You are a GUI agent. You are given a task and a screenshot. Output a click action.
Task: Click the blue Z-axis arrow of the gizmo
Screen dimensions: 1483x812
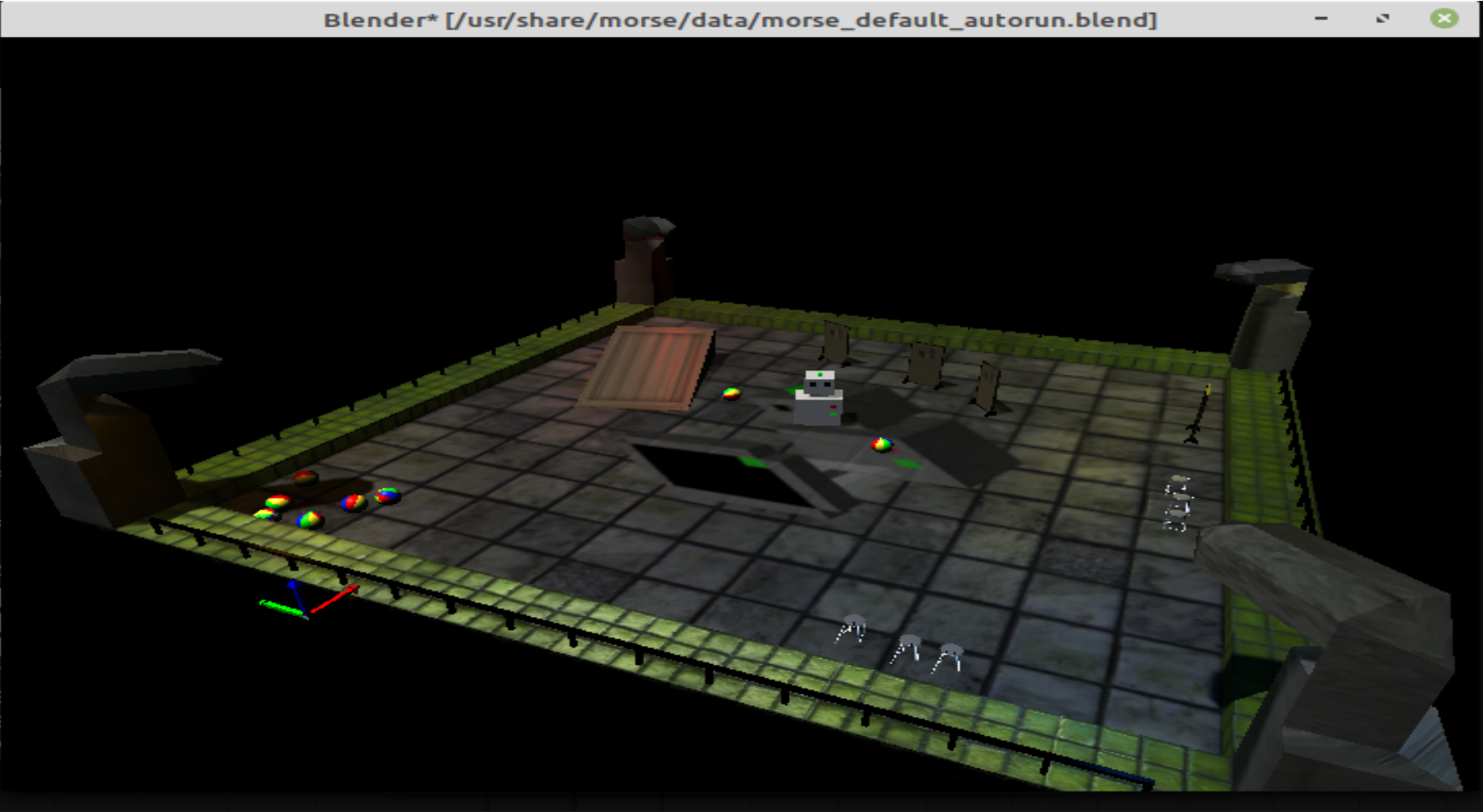[294, 592]
